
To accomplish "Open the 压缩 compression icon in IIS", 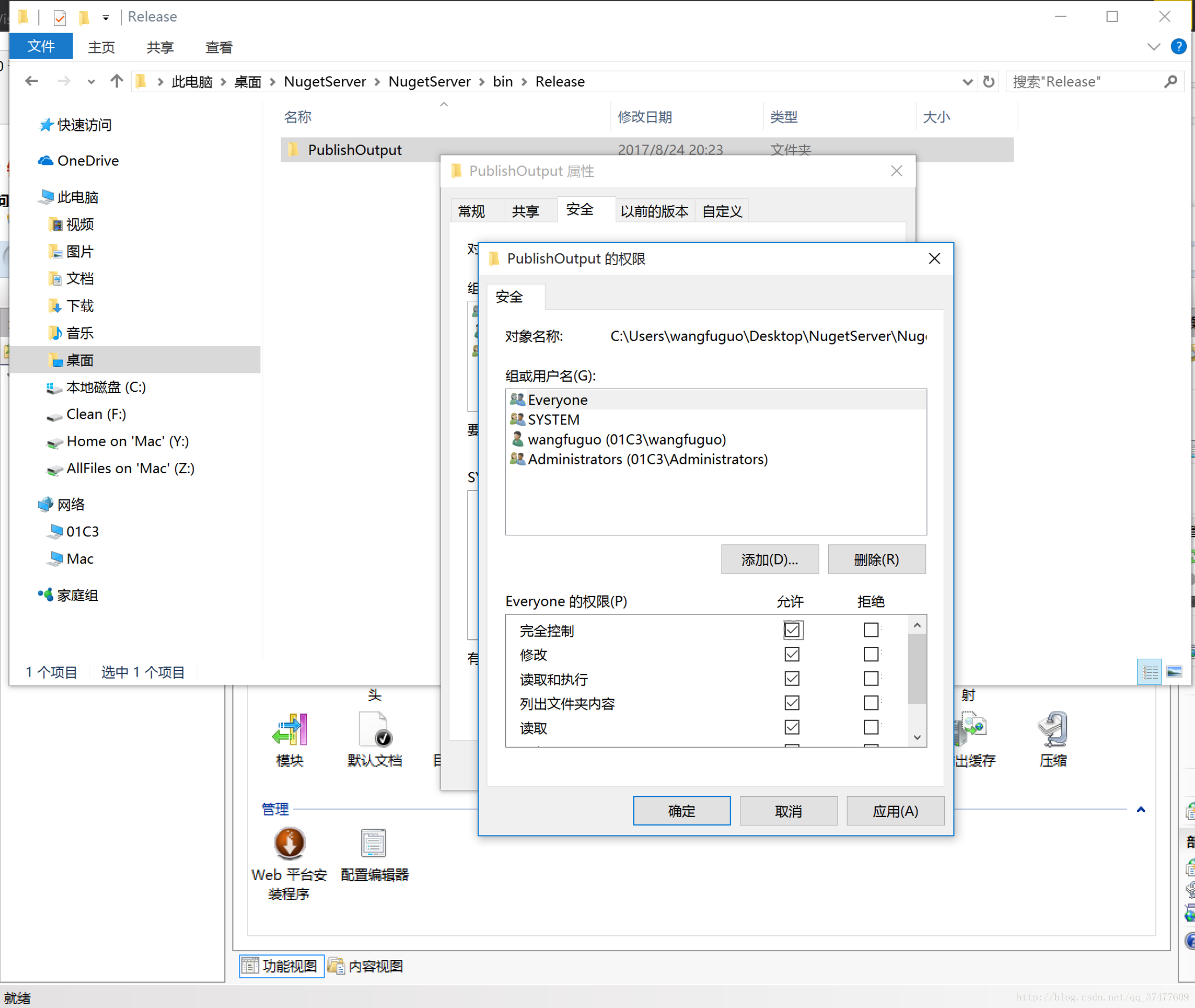I will click(x=1053, y=740).
